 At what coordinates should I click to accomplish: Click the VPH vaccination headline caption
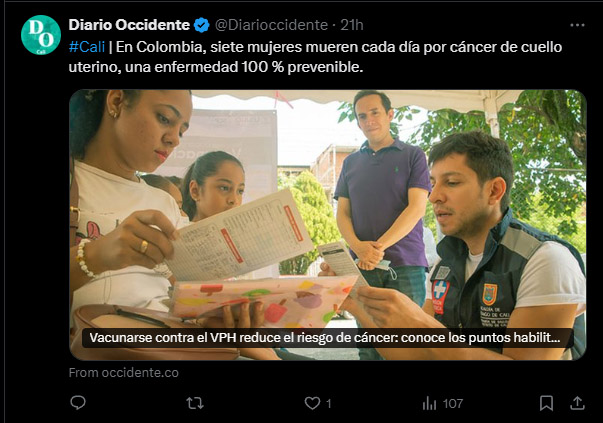coord(325,338)
